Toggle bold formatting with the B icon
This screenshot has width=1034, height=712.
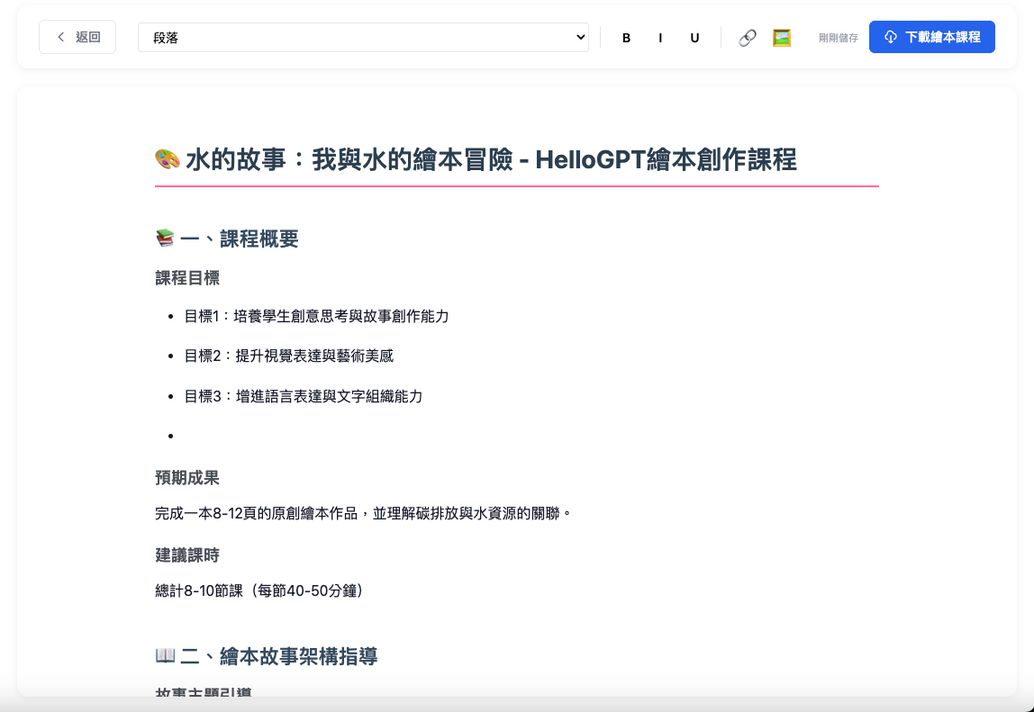point(626,37)
